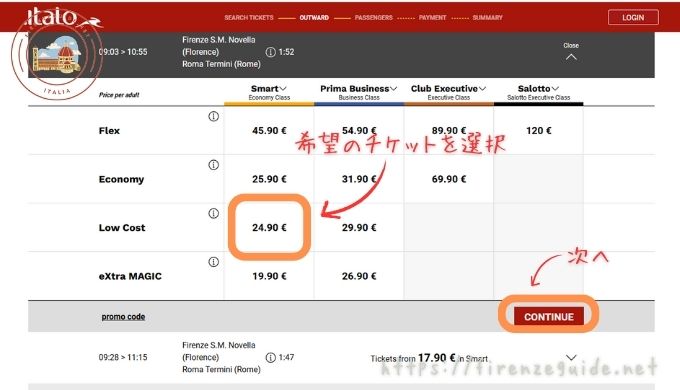Open Smart class dropdown
680x390 pixels.
[x=269, y=88]
